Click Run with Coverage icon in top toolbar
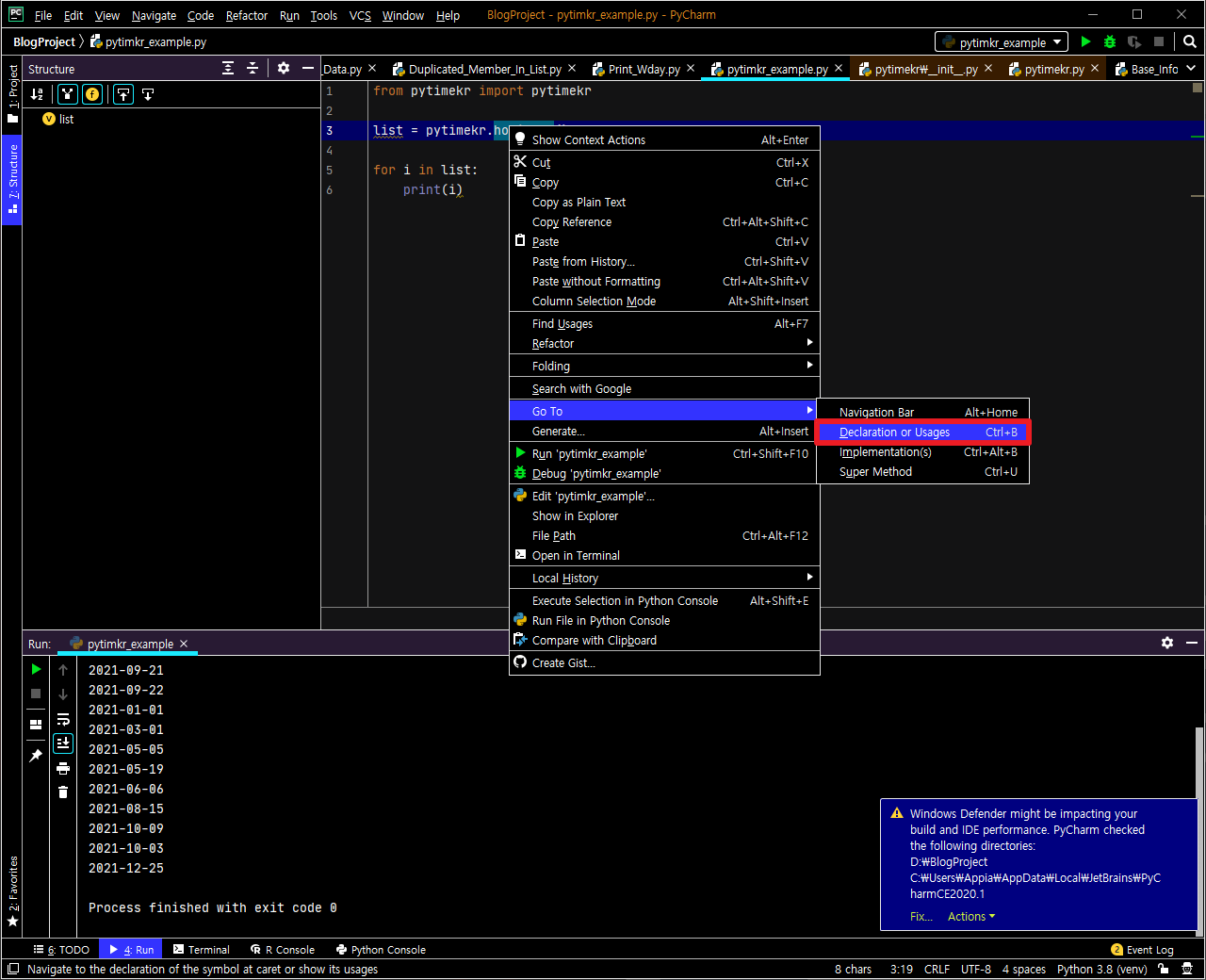Image resolution: width=1206 pixels, height=980 pixels. [x=1134, y=41]
